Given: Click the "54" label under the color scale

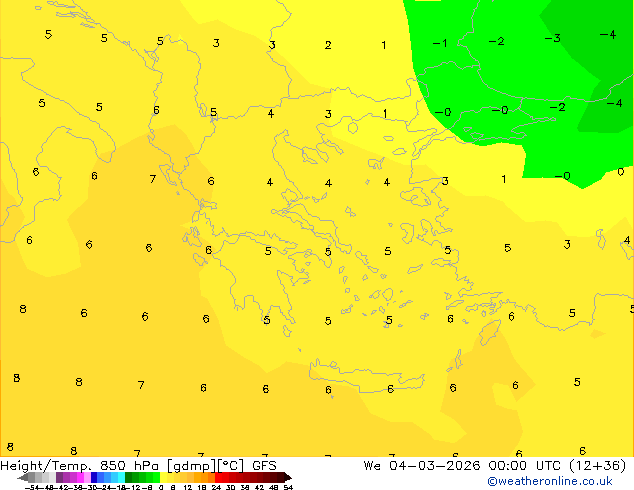Looking at the screenshot, I should (x=288, y=487).
